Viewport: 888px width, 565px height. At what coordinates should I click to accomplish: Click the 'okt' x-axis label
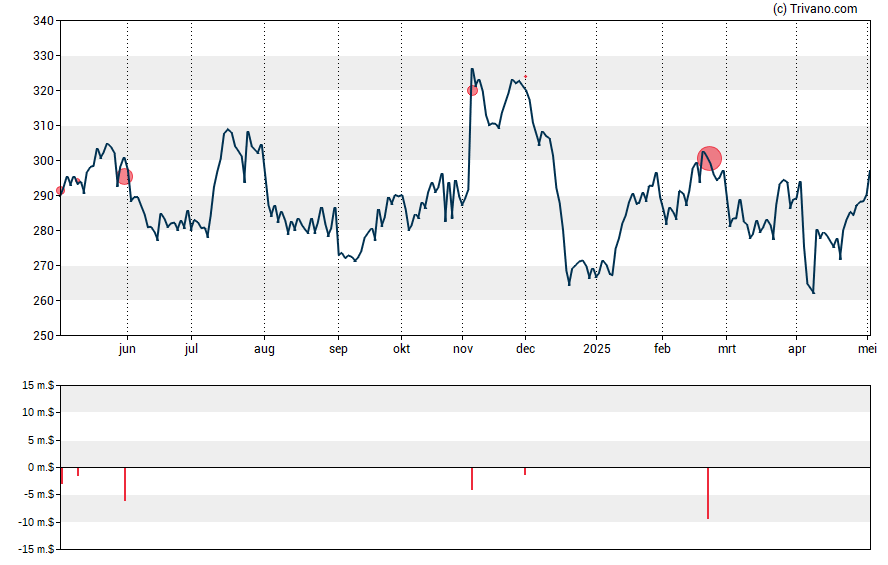402,349
